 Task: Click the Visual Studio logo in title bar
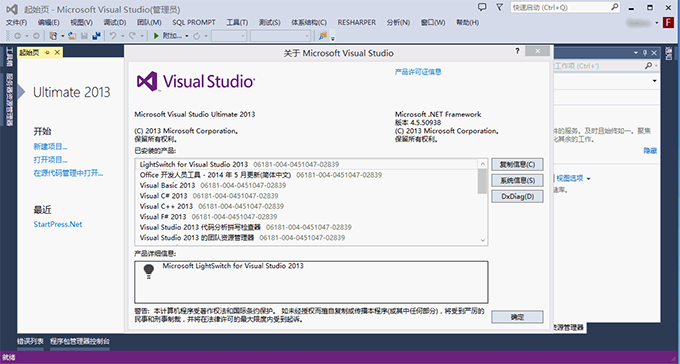click(12, 9)
